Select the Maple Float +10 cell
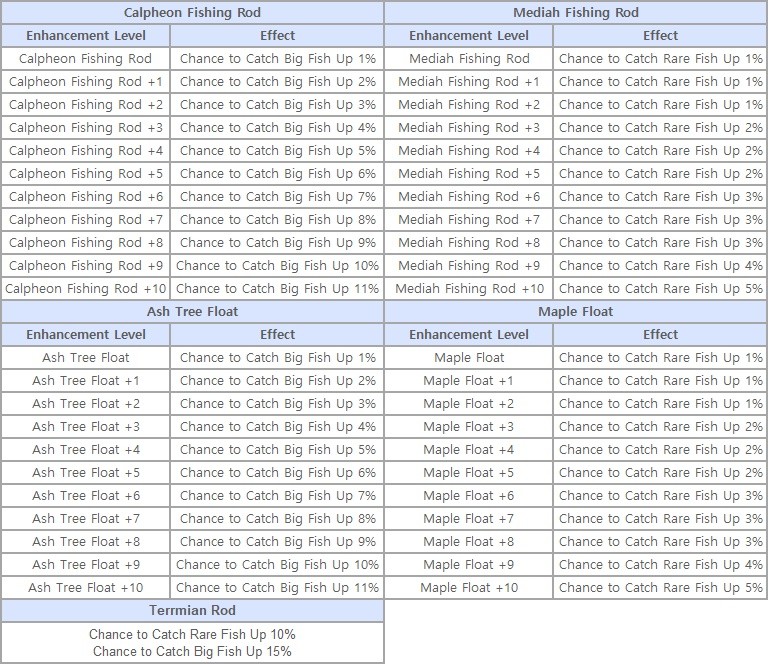 click(469, 588)
